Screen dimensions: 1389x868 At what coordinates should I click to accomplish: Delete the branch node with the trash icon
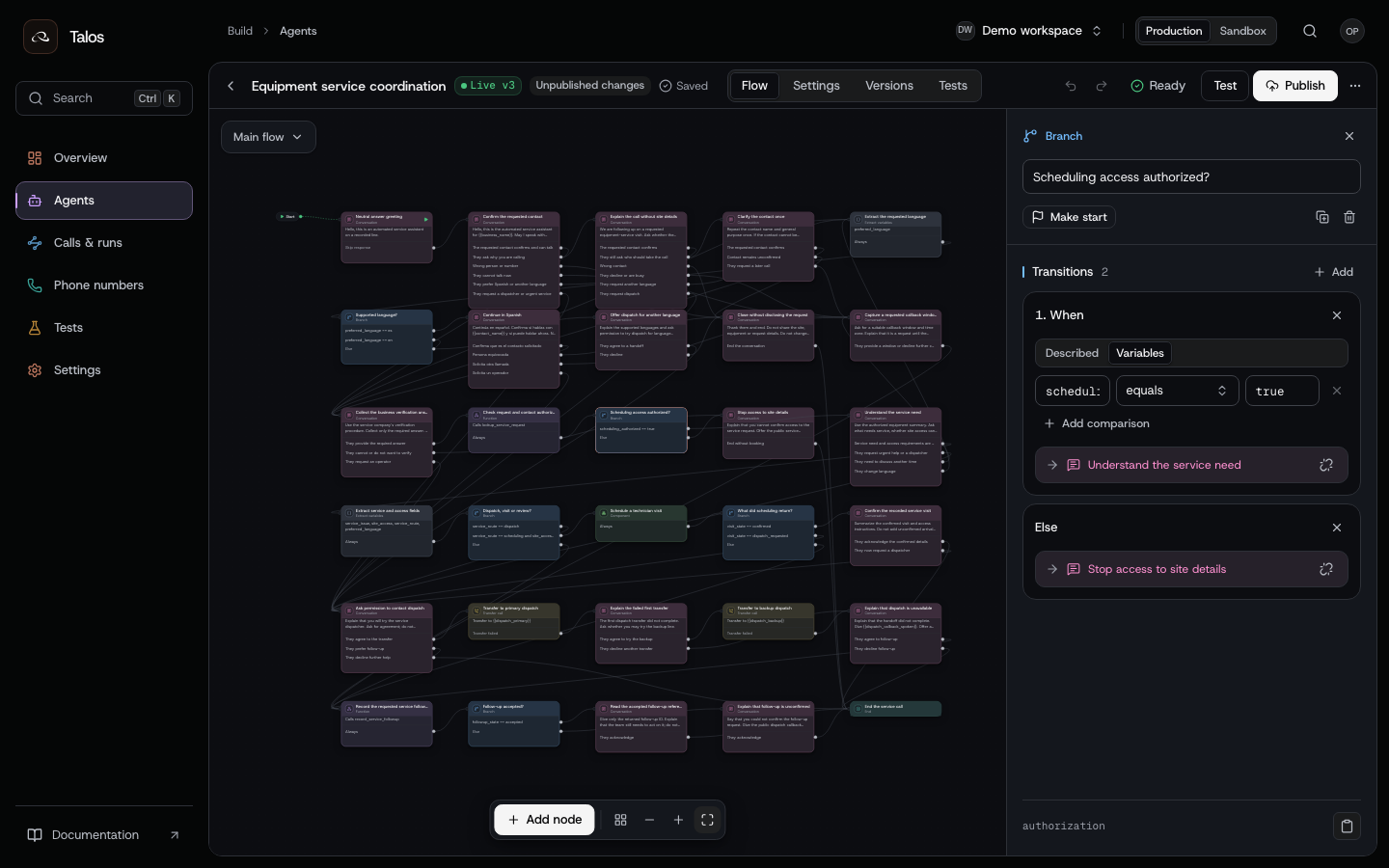pyautogui.click(x=1349, y=217)
